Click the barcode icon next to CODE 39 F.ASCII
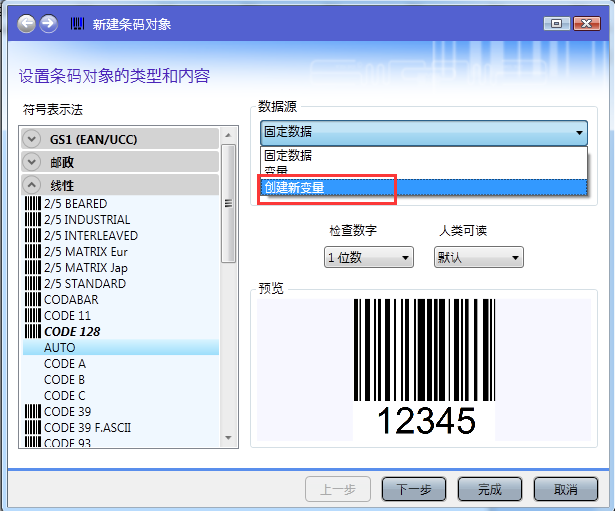615x511 pixels. [x=33, y=427]
